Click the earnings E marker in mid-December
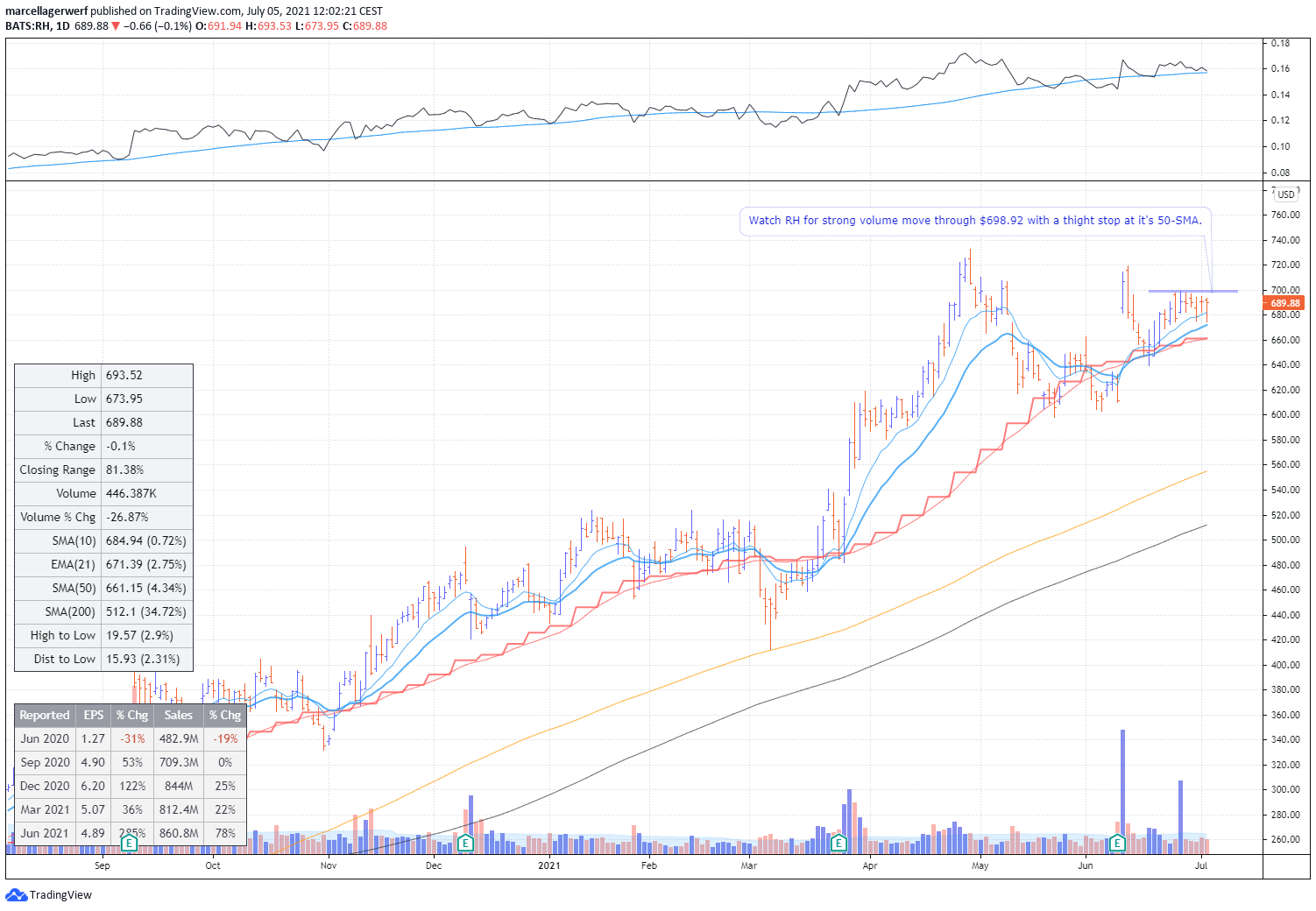Image resolution: width=1316 pixels, height=911 pixels. pyautogui.click(x=465, y=844)
